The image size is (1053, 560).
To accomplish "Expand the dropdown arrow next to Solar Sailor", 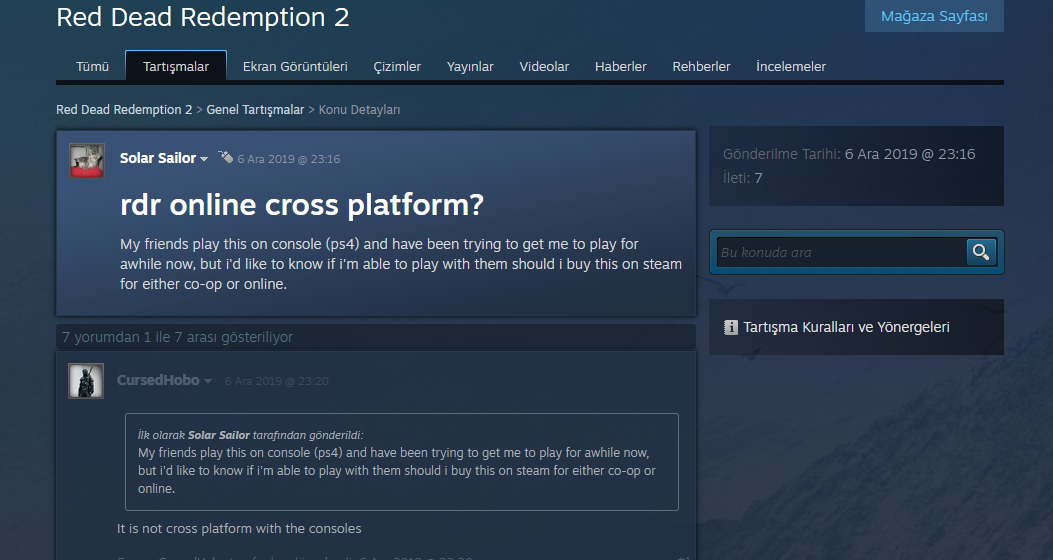I will [x=204, y=159].
